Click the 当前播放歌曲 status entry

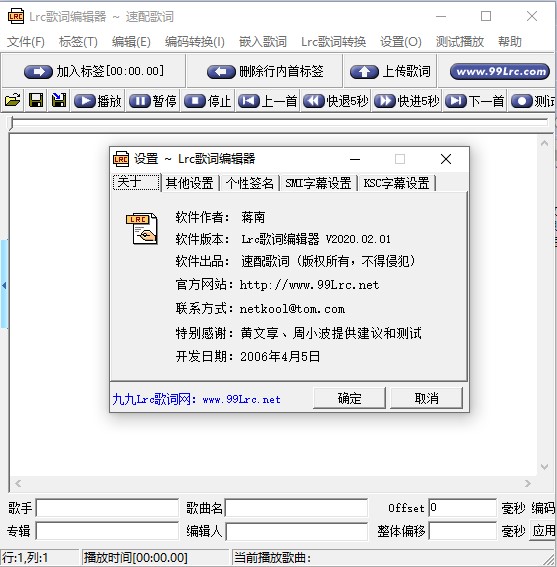(392, 558)
